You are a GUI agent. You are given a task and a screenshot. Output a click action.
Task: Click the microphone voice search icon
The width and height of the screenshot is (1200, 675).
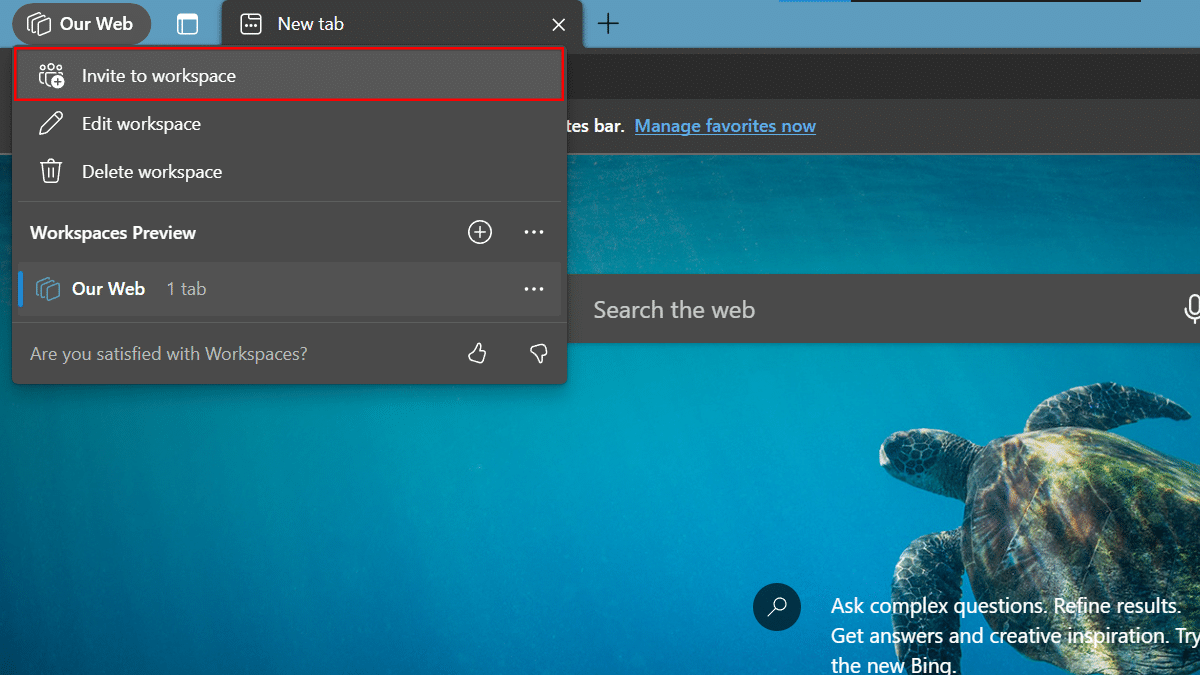[1192, 309]
